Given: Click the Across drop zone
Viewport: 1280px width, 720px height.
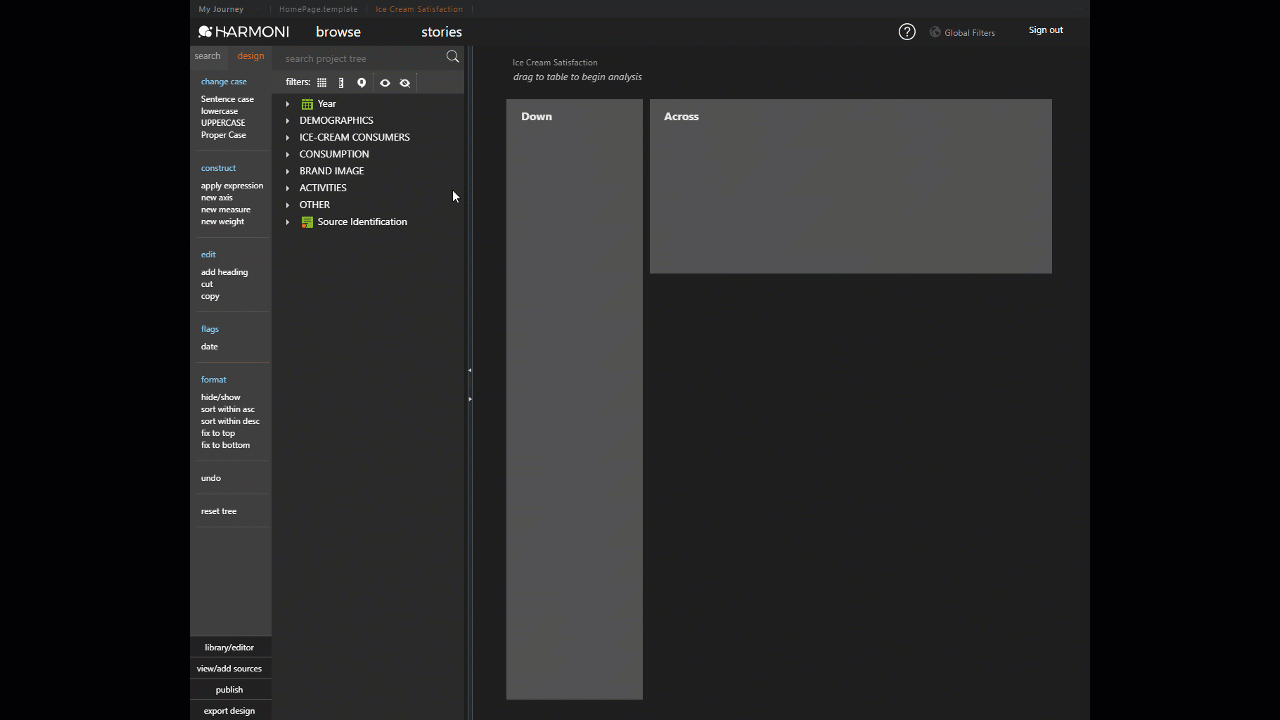Looking at the screenshot, I should pyautogui.click(x=851, y=186).
